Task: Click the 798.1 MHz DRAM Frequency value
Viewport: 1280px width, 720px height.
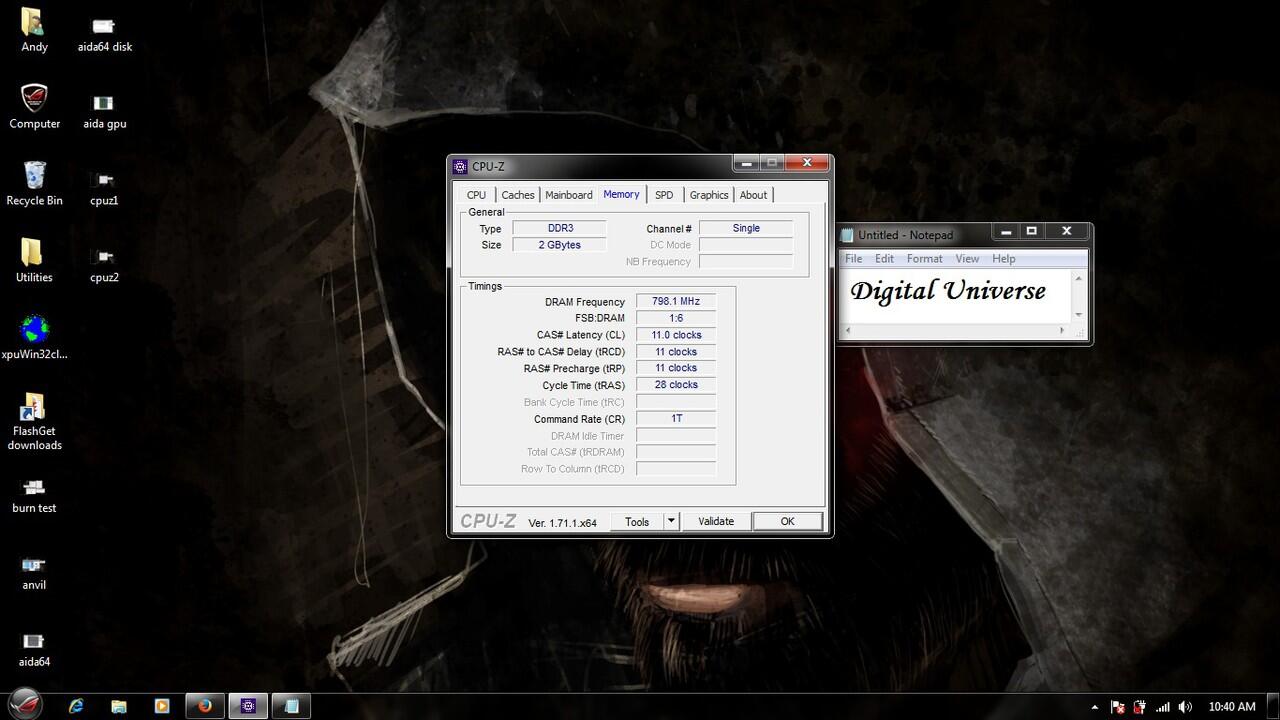Action: (x=676, y=301)
